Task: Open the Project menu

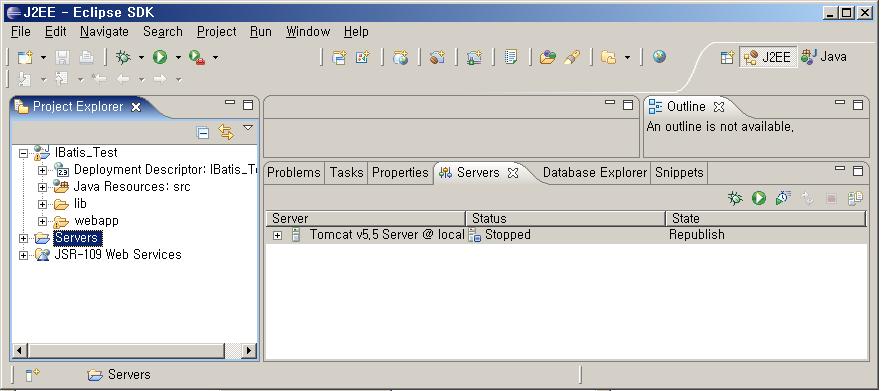Action: click(217, 32)
